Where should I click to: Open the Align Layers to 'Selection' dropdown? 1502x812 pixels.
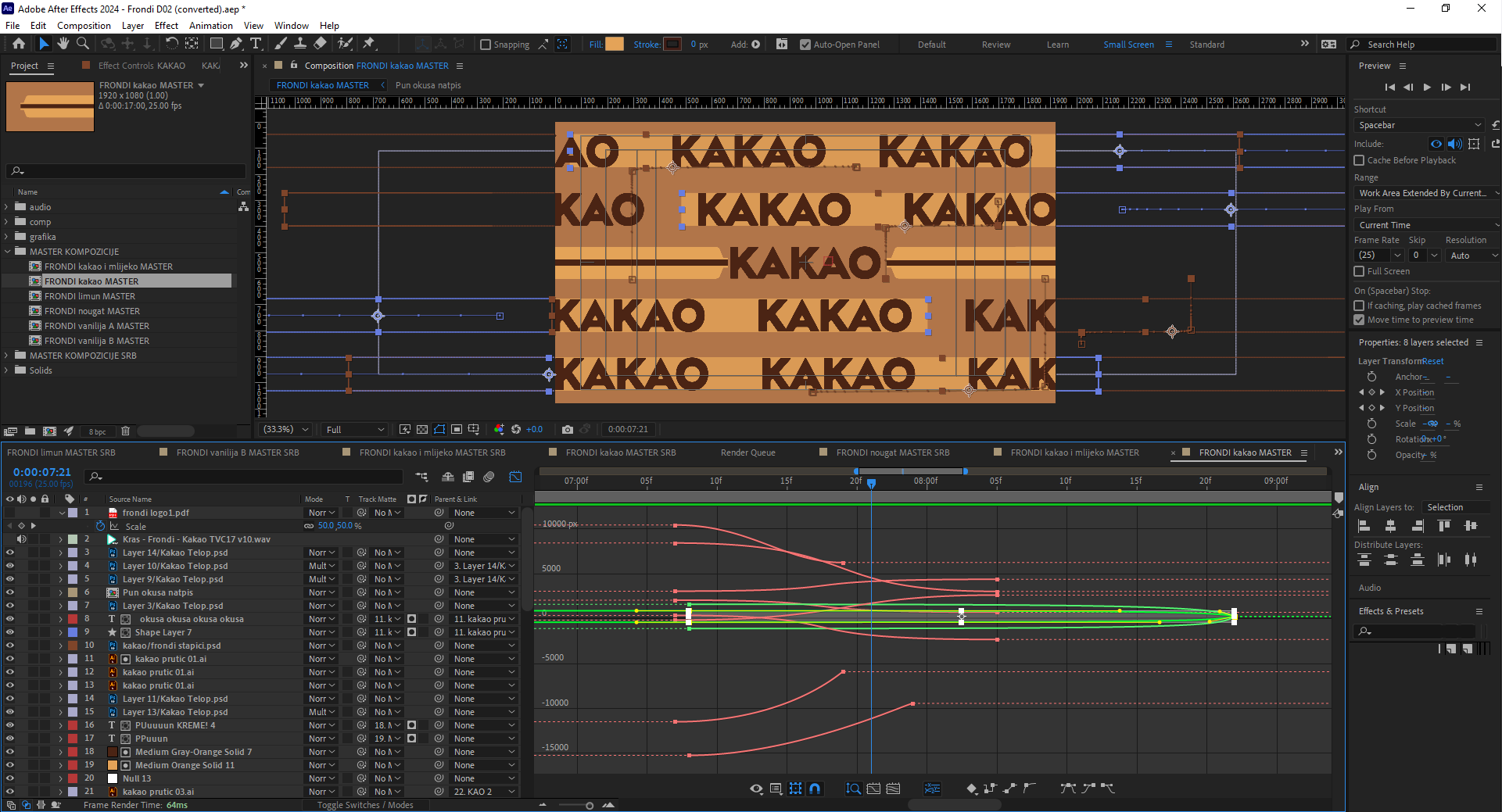[1455, 507]
